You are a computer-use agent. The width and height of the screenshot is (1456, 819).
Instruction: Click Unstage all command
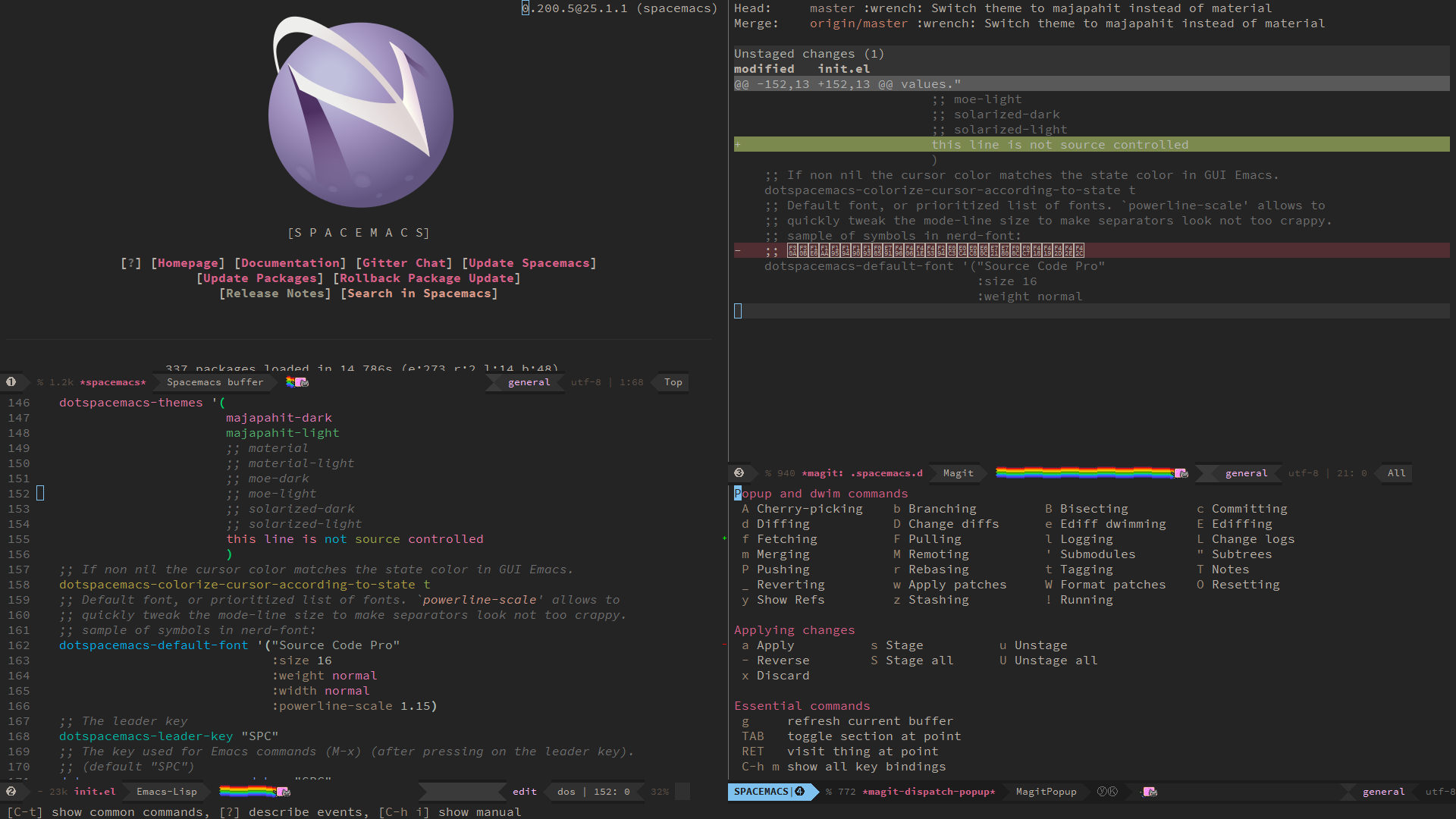(1049, 661)
